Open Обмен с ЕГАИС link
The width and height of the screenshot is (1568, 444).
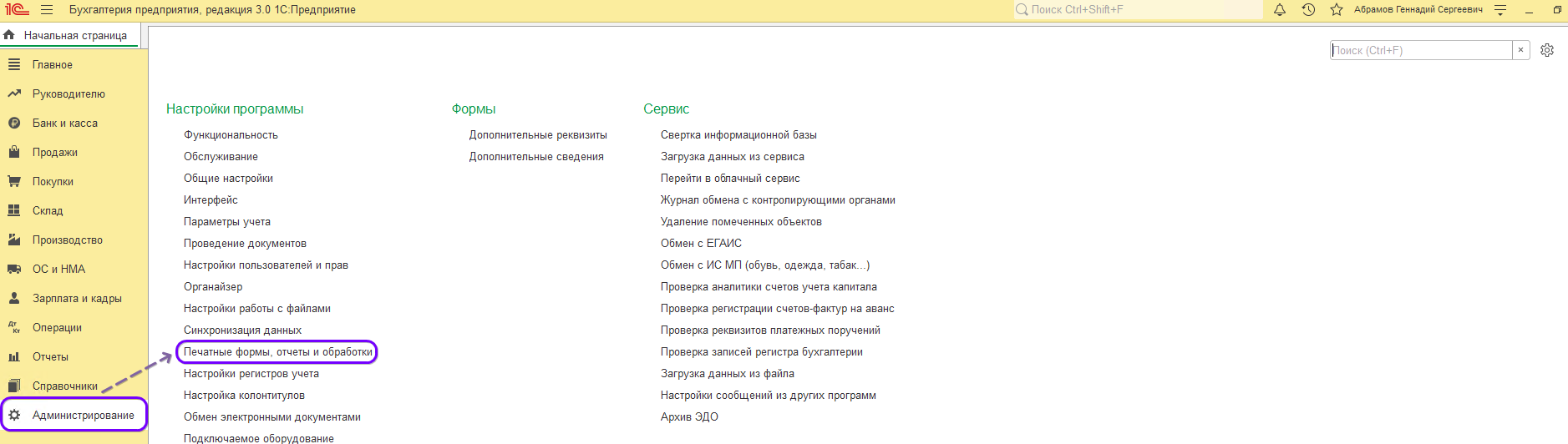pos(701,243)
